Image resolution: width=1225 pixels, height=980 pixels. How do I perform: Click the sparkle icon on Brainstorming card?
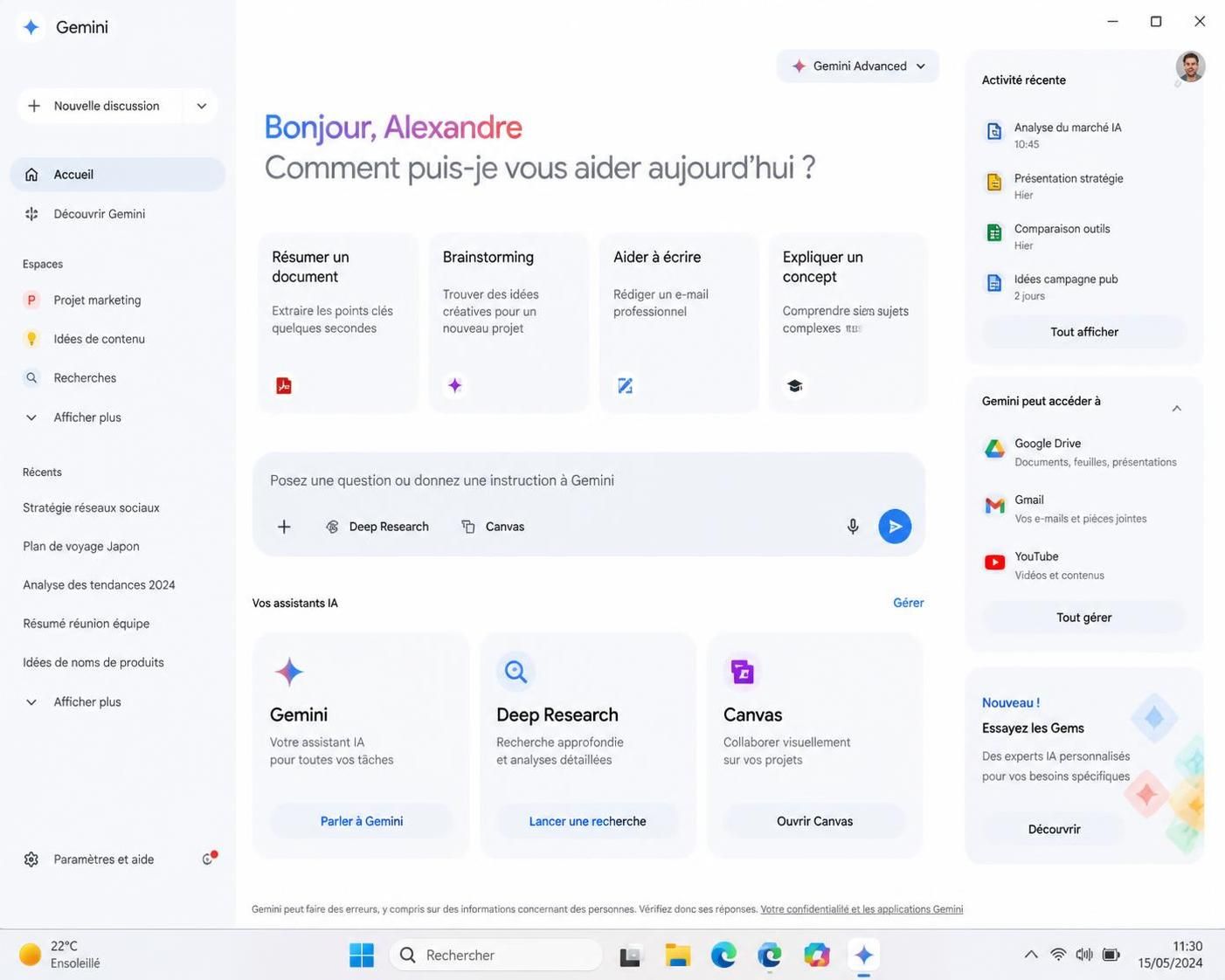click(x=455, y=385)
